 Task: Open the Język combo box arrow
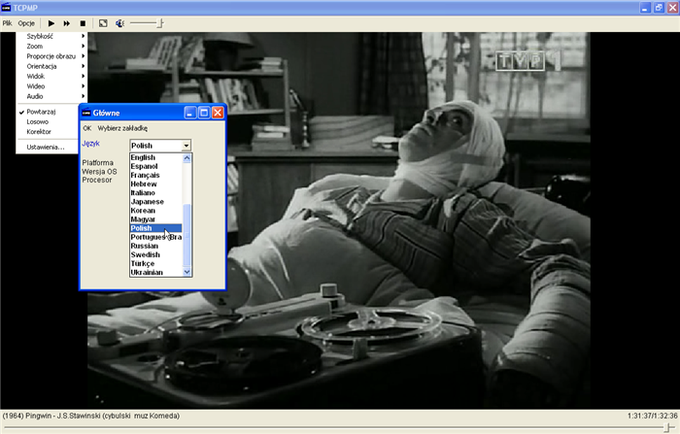186,146
